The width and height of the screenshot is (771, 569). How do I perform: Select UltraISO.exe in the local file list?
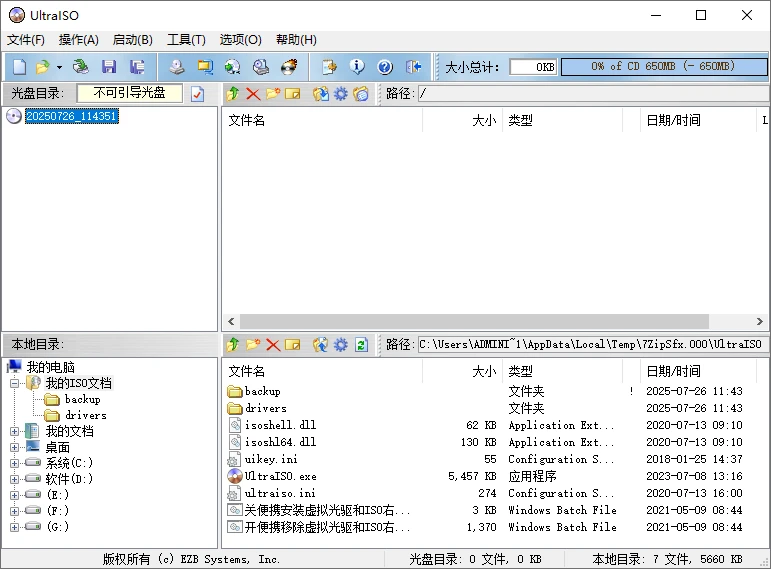click(281, 476)
